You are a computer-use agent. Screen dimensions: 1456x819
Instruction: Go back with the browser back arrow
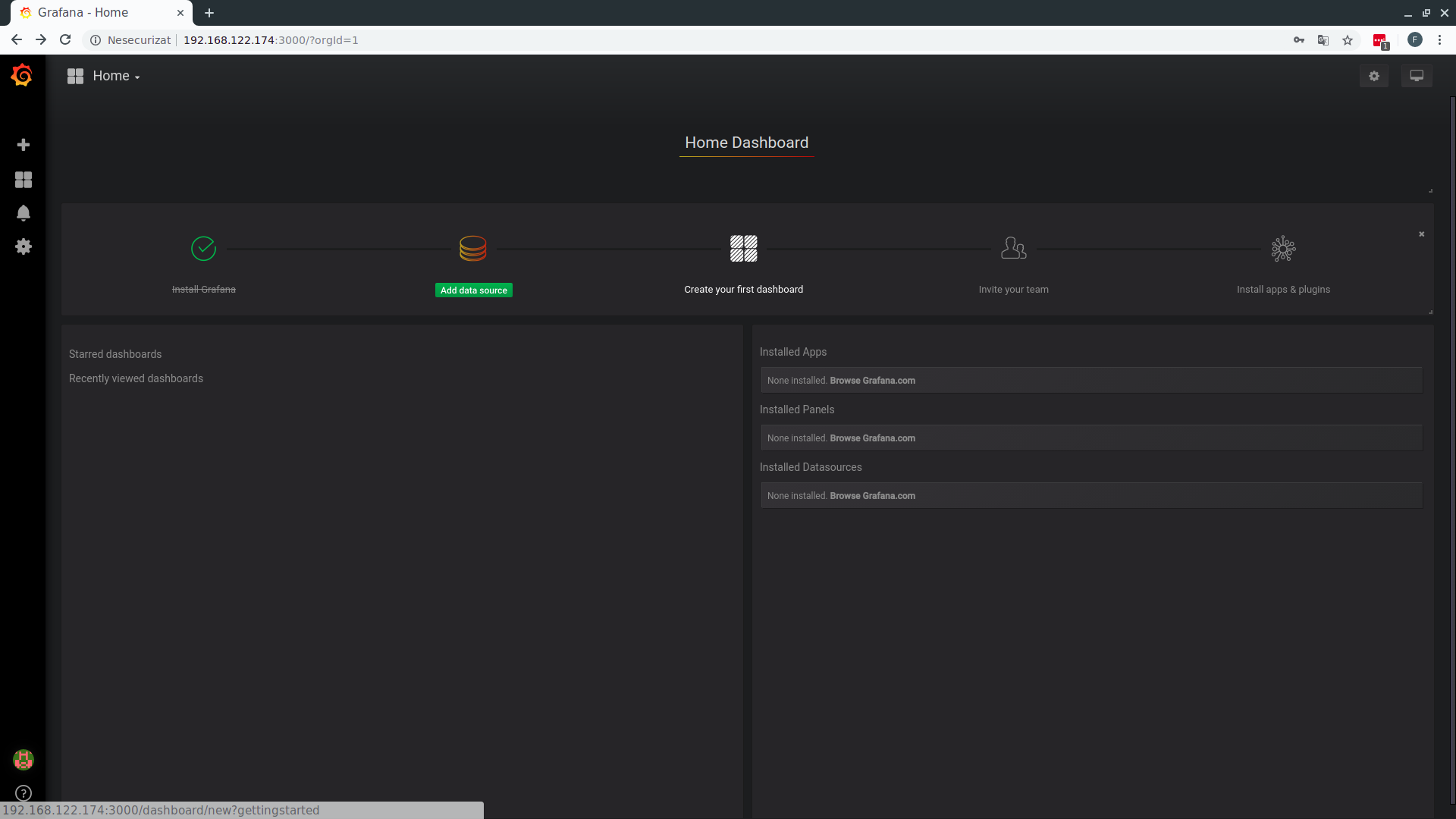tap(17, 40)
